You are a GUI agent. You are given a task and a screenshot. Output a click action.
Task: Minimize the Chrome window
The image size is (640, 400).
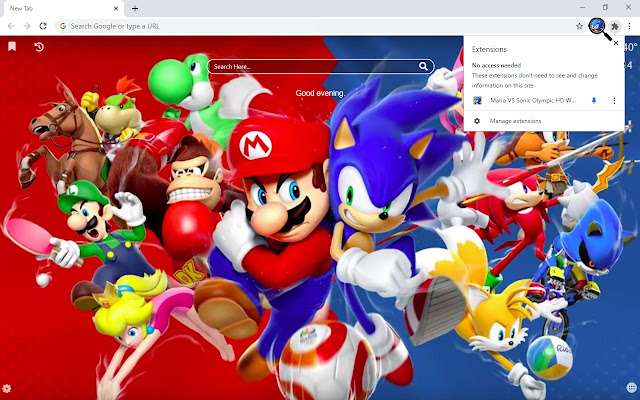[582, 7]
